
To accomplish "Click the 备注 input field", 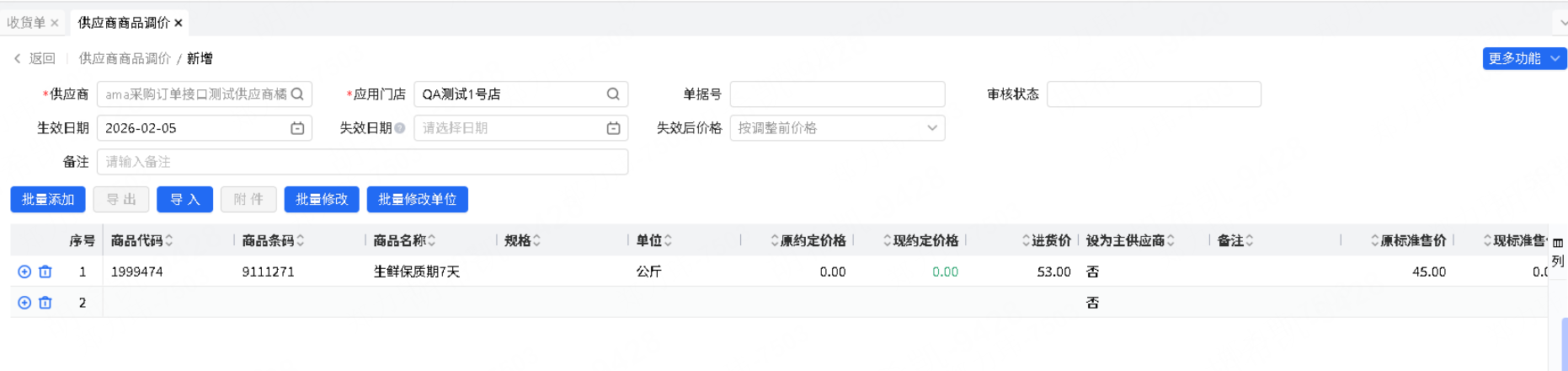I will 362,162.
